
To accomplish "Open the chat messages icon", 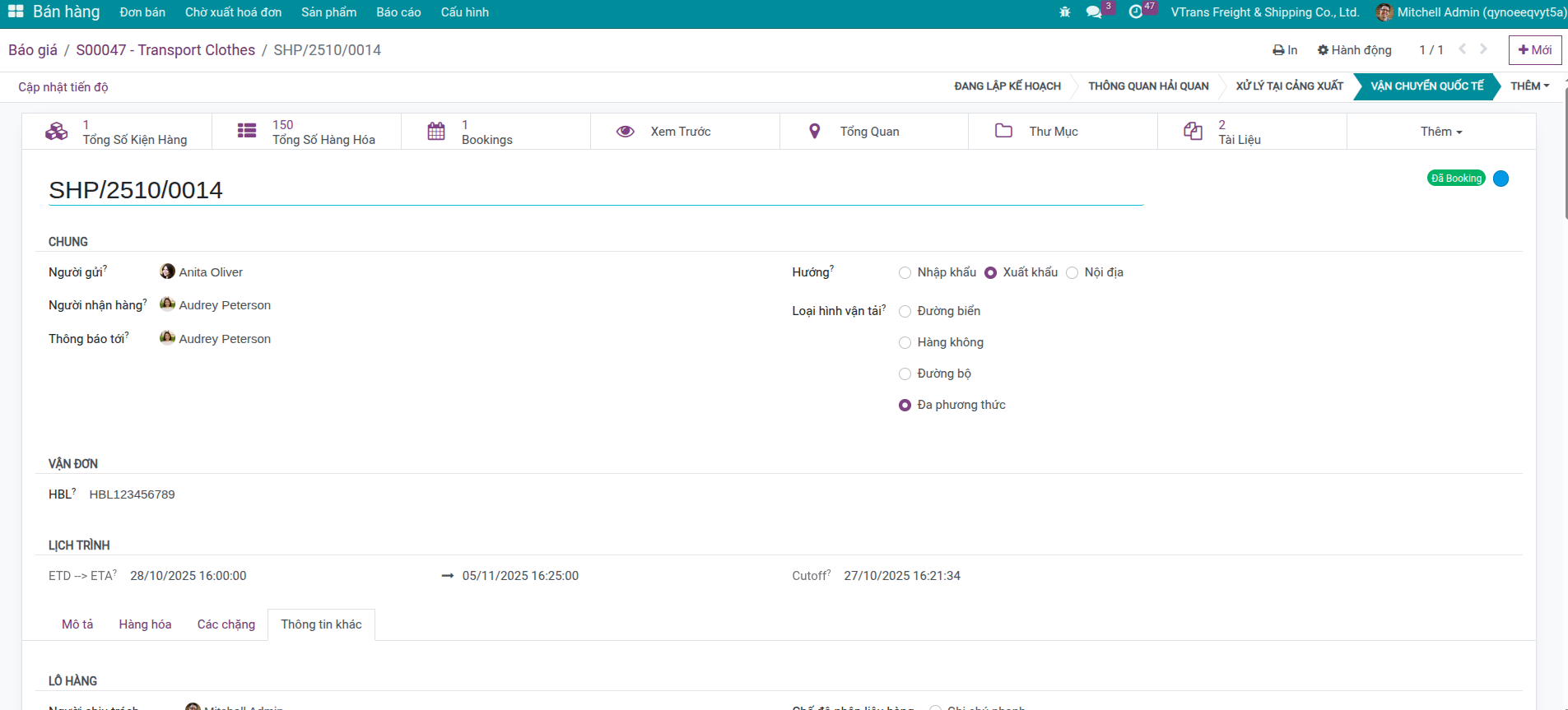I will click(x=1094, y=12).
